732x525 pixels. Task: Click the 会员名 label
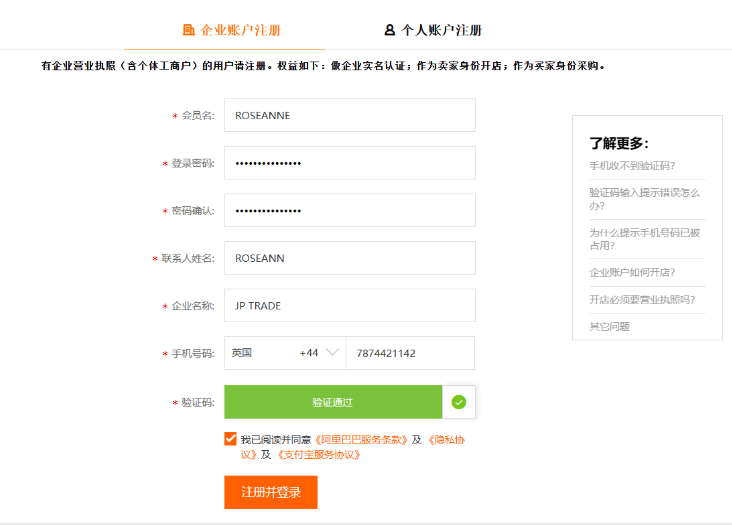pyautogui.click(x=198, y=115)
